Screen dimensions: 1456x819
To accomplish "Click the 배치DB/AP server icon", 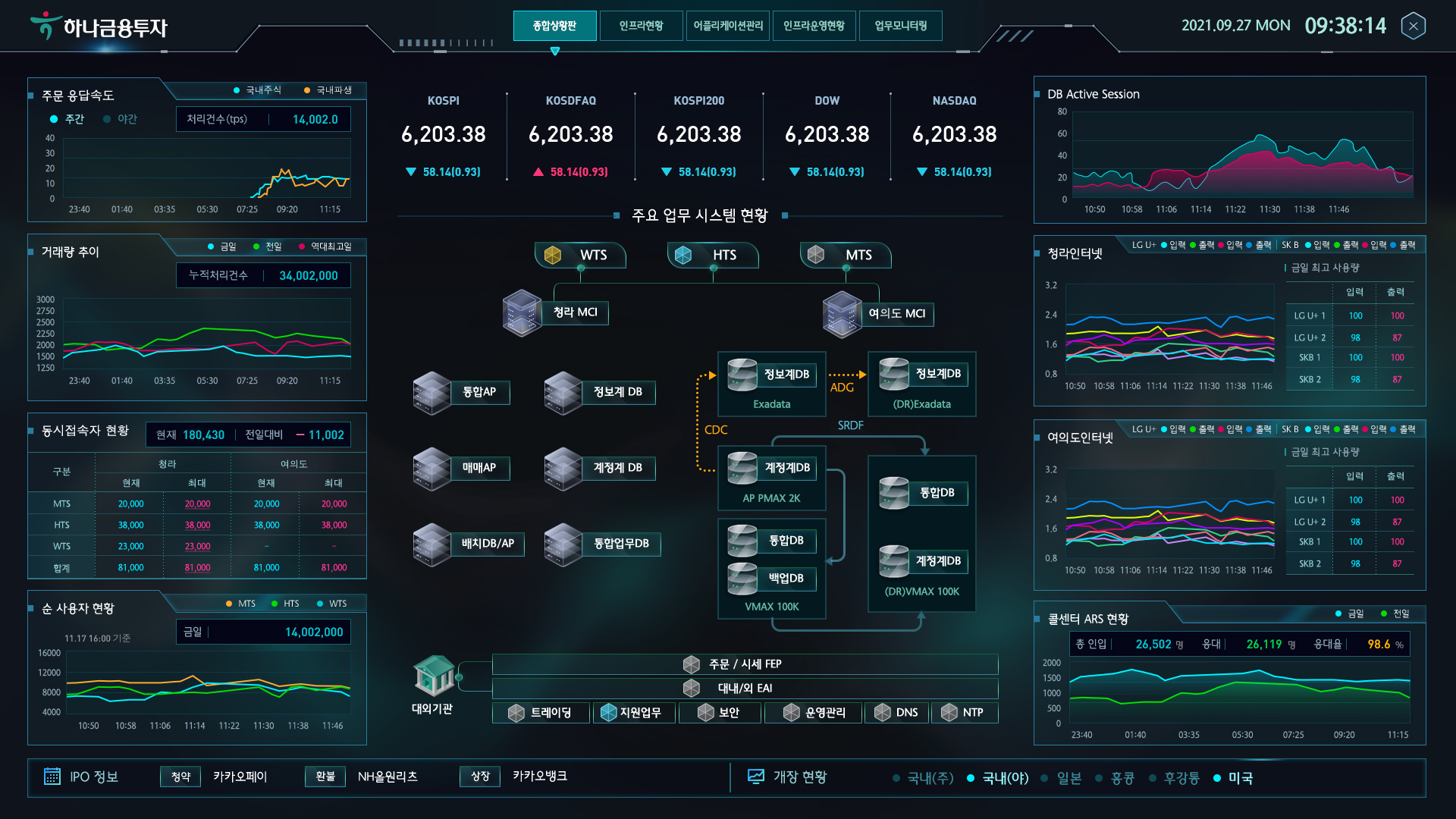I will (432, 544).
